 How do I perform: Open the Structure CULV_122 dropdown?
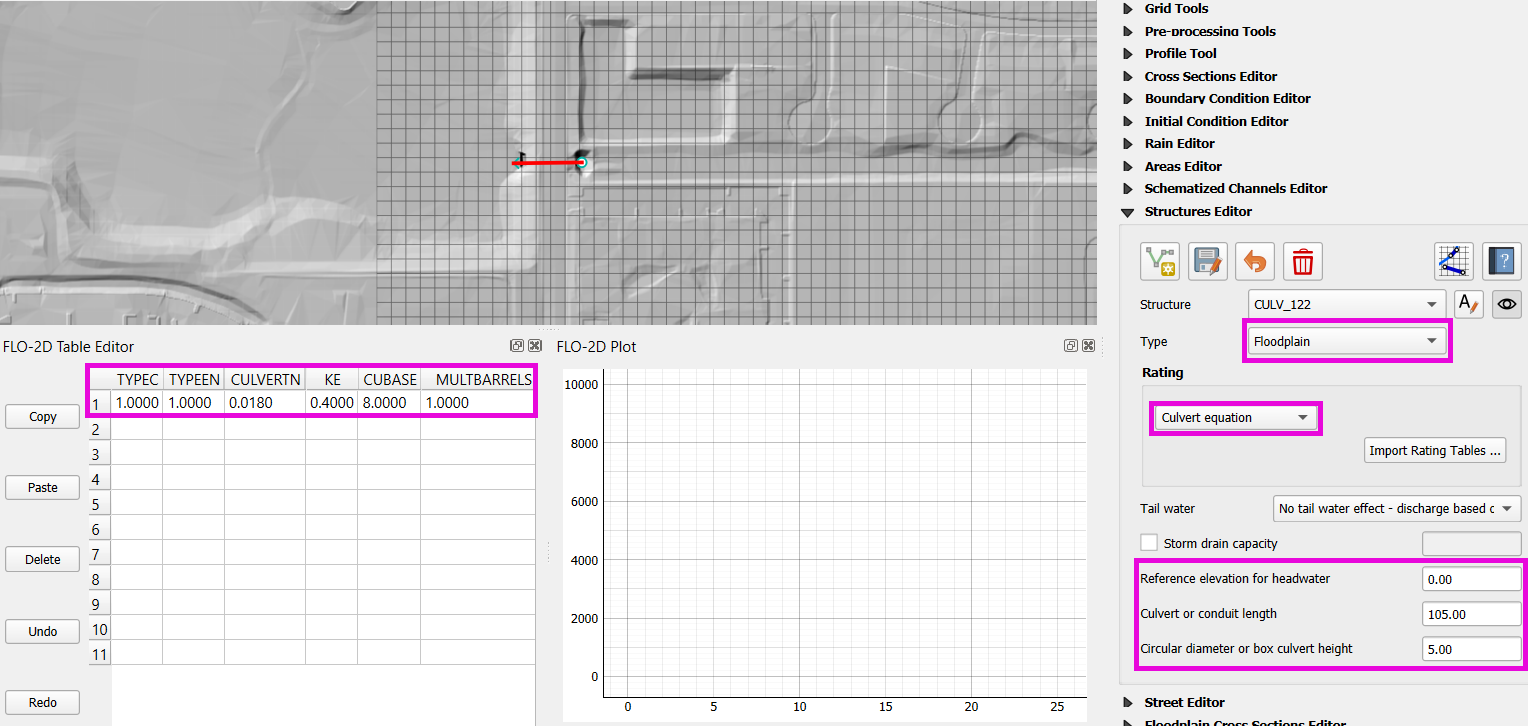pyautogui.click(x=1347, y=304)
